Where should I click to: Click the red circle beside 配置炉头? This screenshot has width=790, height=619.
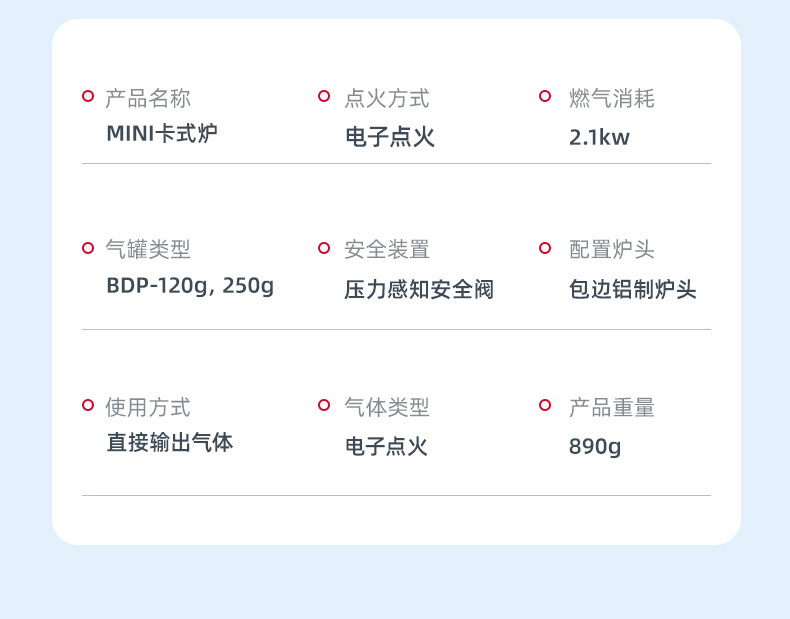click(545, 248)
